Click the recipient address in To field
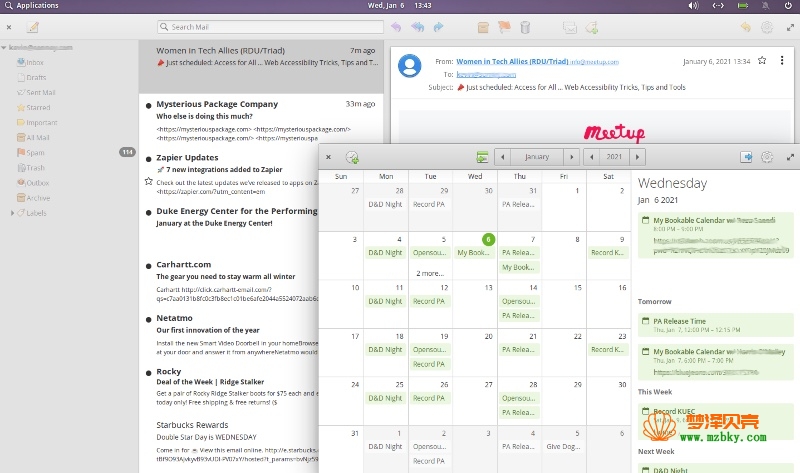This screenshot has height=473, width=800. (x=486, y=74)
